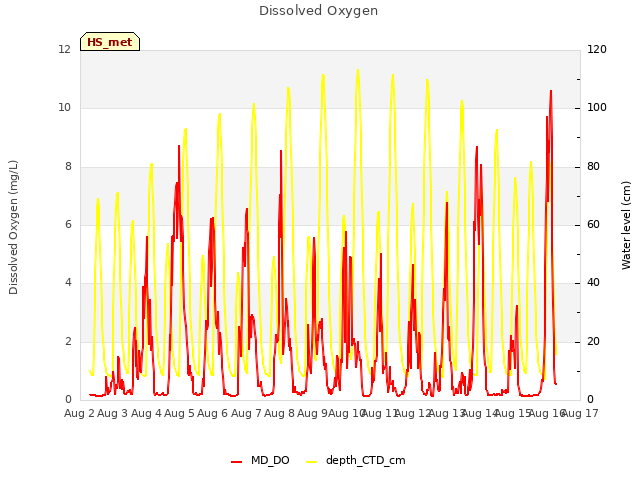Image resolution: width=640 pixels, height=480 pixels.
Task: Click the left axis value 10
Action: point(64,108)
